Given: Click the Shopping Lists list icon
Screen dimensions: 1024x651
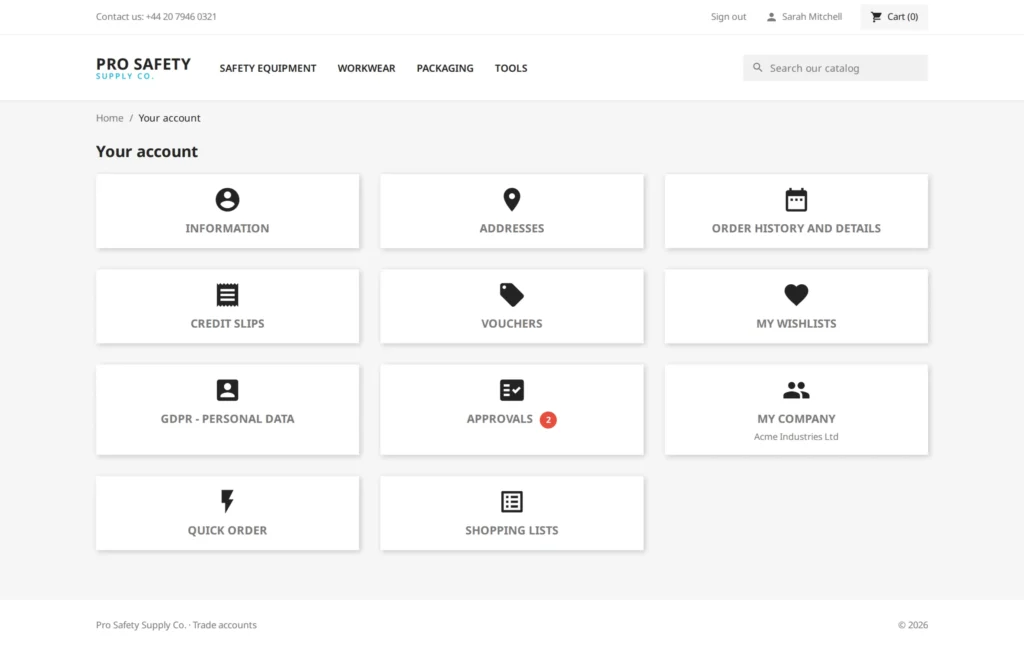Looking at the screenshot, I should click(x=511, y=501).
